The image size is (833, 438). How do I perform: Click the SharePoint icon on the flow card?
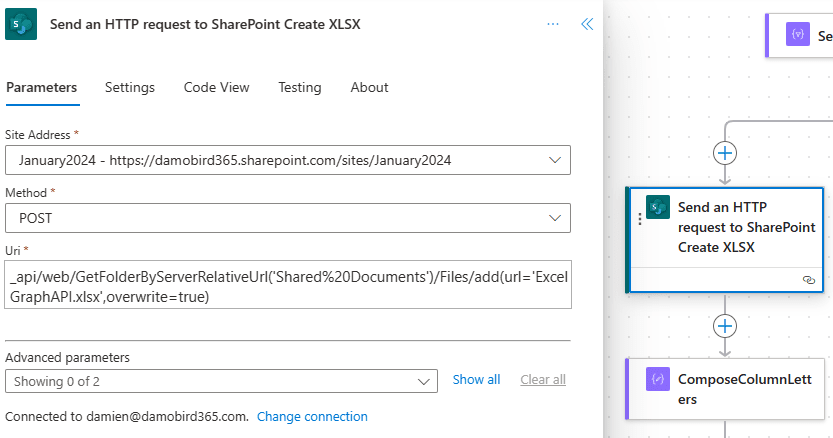click(x=657, y=207)
